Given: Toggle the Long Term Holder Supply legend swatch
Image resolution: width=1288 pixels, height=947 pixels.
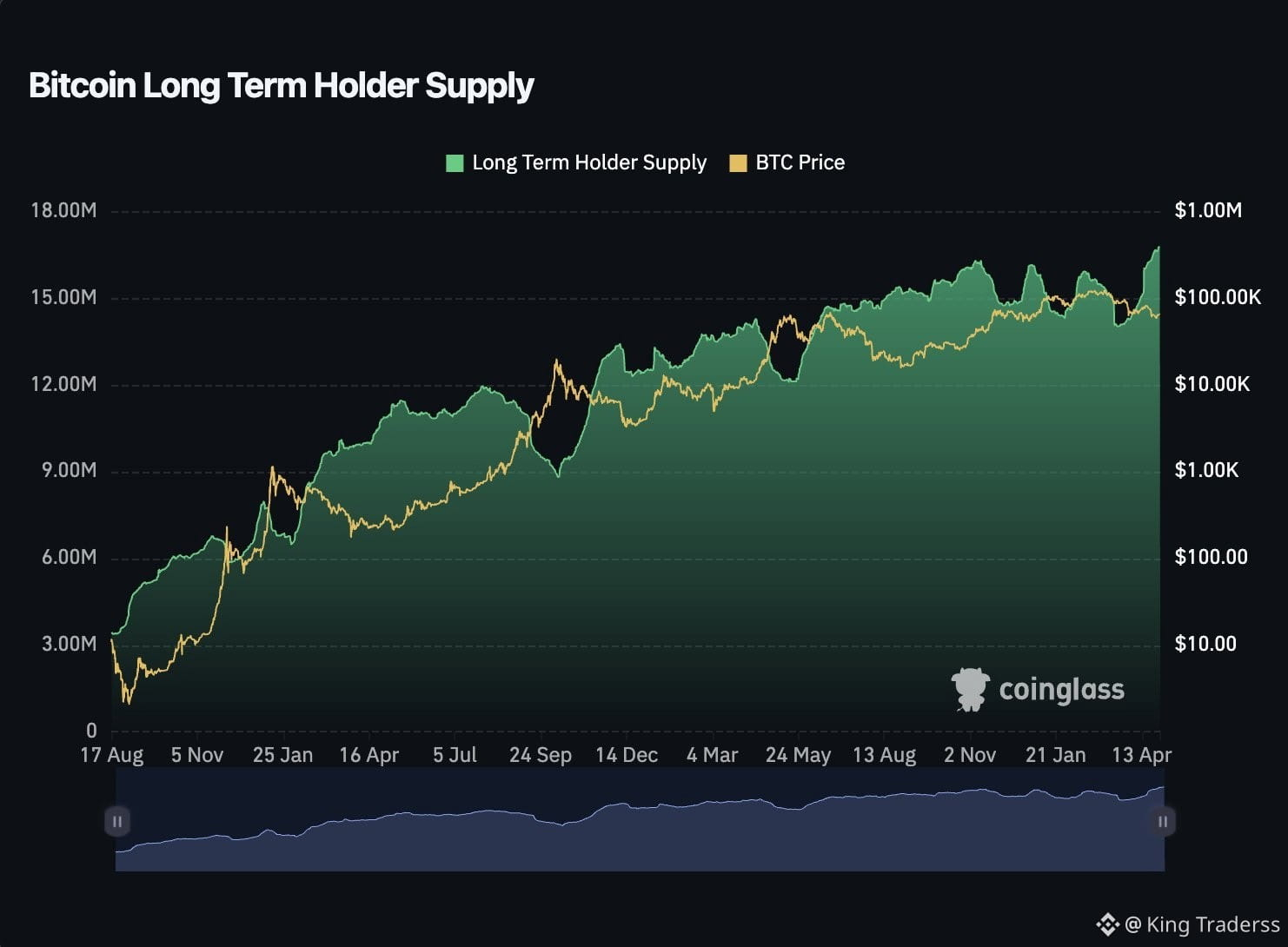Looking at the screenshot, I should point(455,163).
